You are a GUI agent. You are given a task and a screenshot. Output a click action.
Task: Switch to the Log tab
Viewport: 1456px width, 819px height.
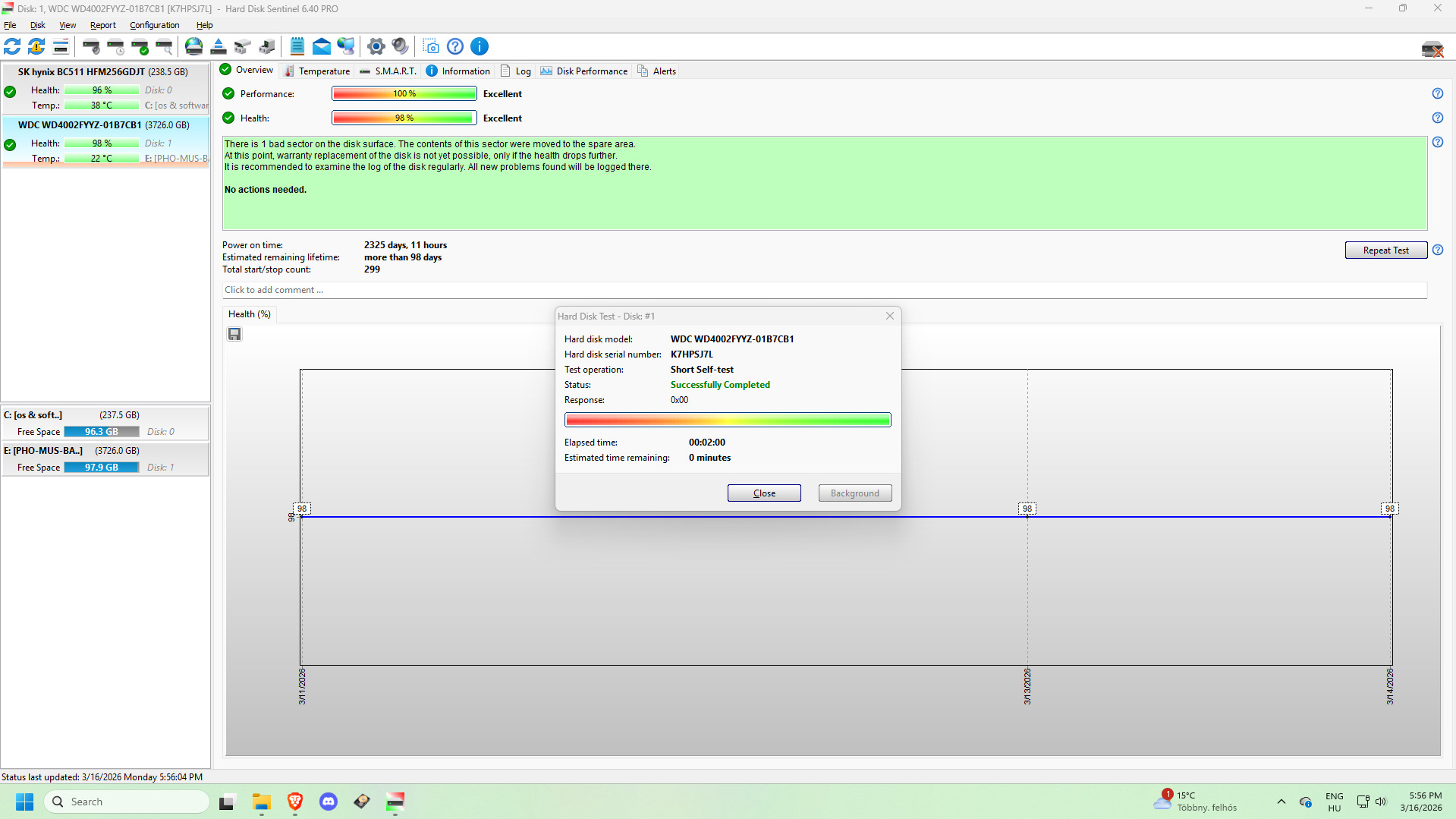516,71
